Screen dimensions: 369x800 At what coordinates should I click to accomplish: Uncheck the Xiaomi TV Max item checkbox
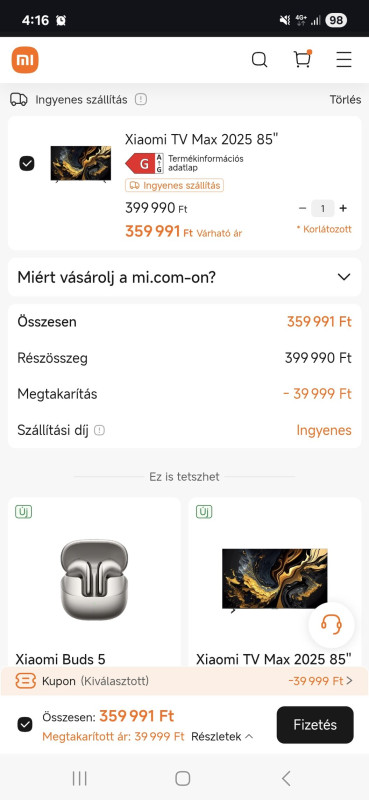click(27, 163)
